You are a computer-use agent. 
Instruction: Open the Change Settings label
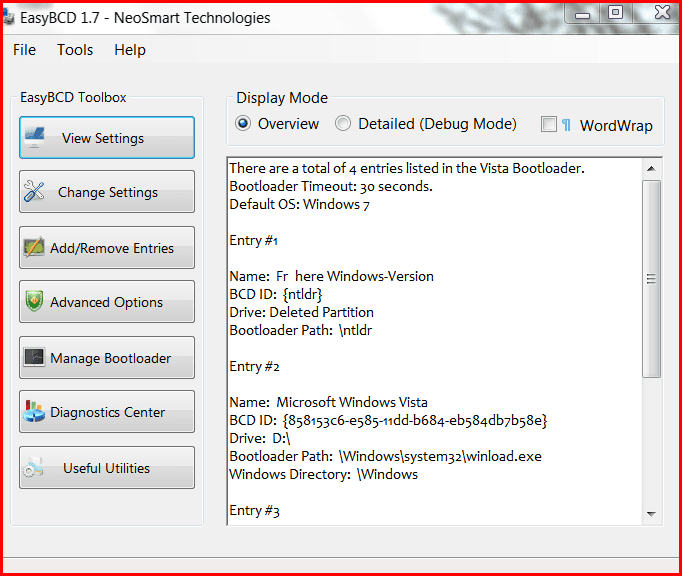pyautogui.click(x=108, y=192)
